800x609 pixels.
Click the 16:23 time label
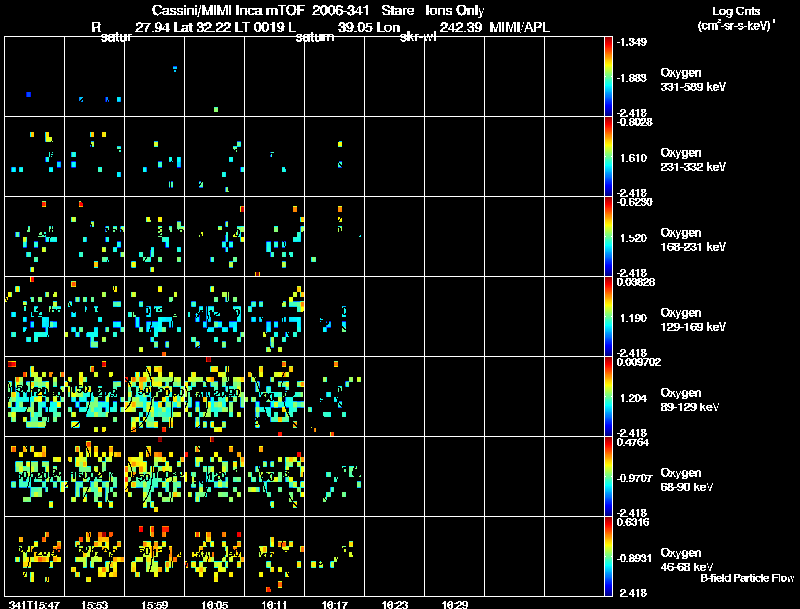tap(395, 604)
